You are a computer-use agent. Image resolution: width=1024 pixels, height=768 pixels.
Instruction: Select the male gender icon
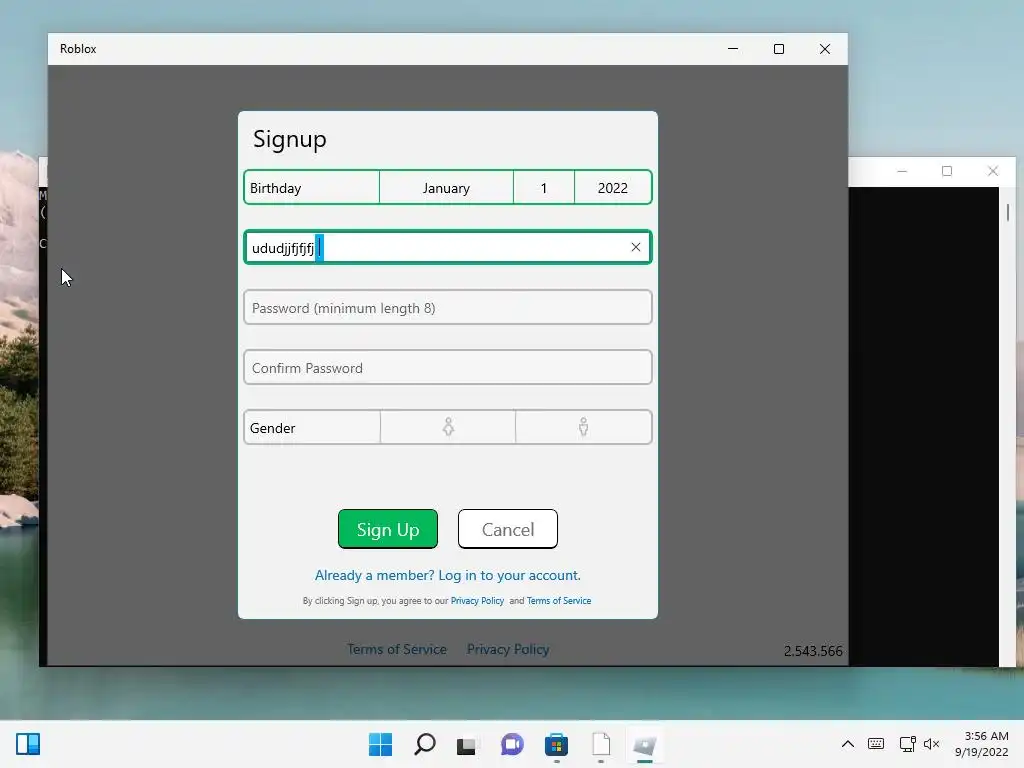[x=583, y=427]
